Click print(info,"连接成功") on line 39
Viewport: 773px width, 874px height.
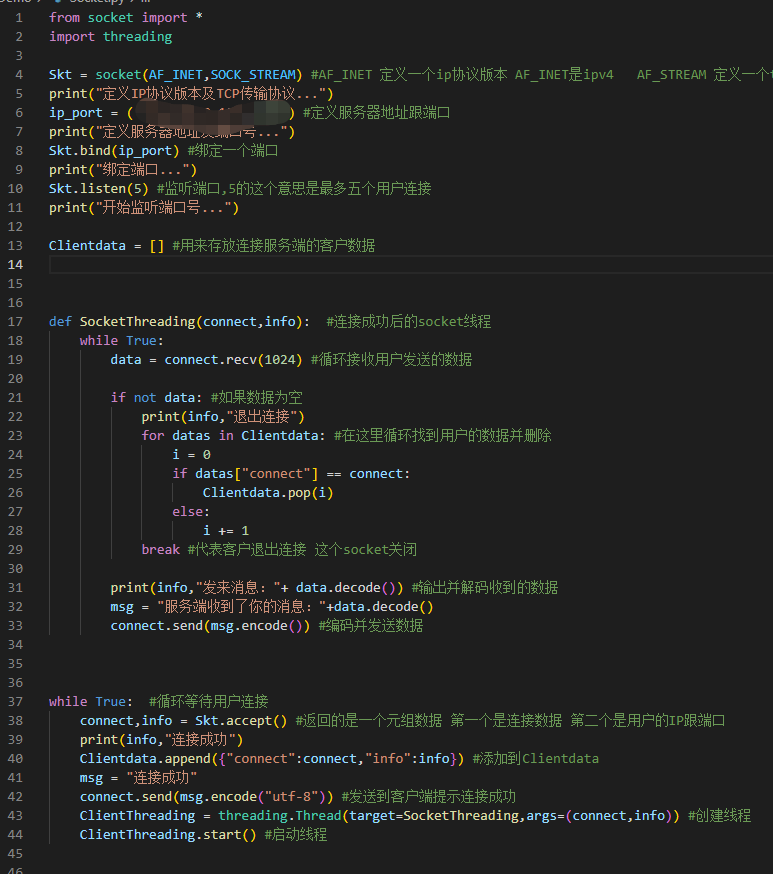[162, 740]
